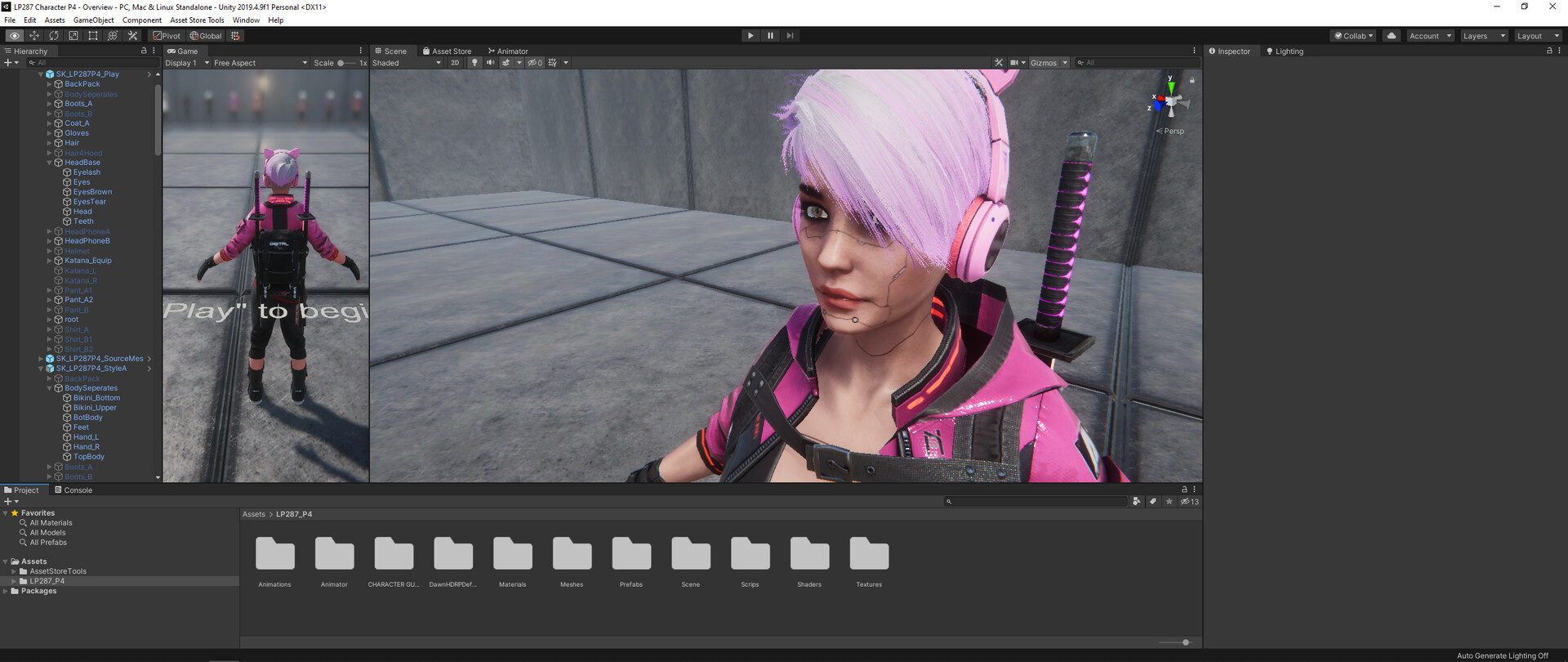1568x662 pixels.
Task: Open the Shaded draw mode dropdown
Action: [x=407, y=63]
